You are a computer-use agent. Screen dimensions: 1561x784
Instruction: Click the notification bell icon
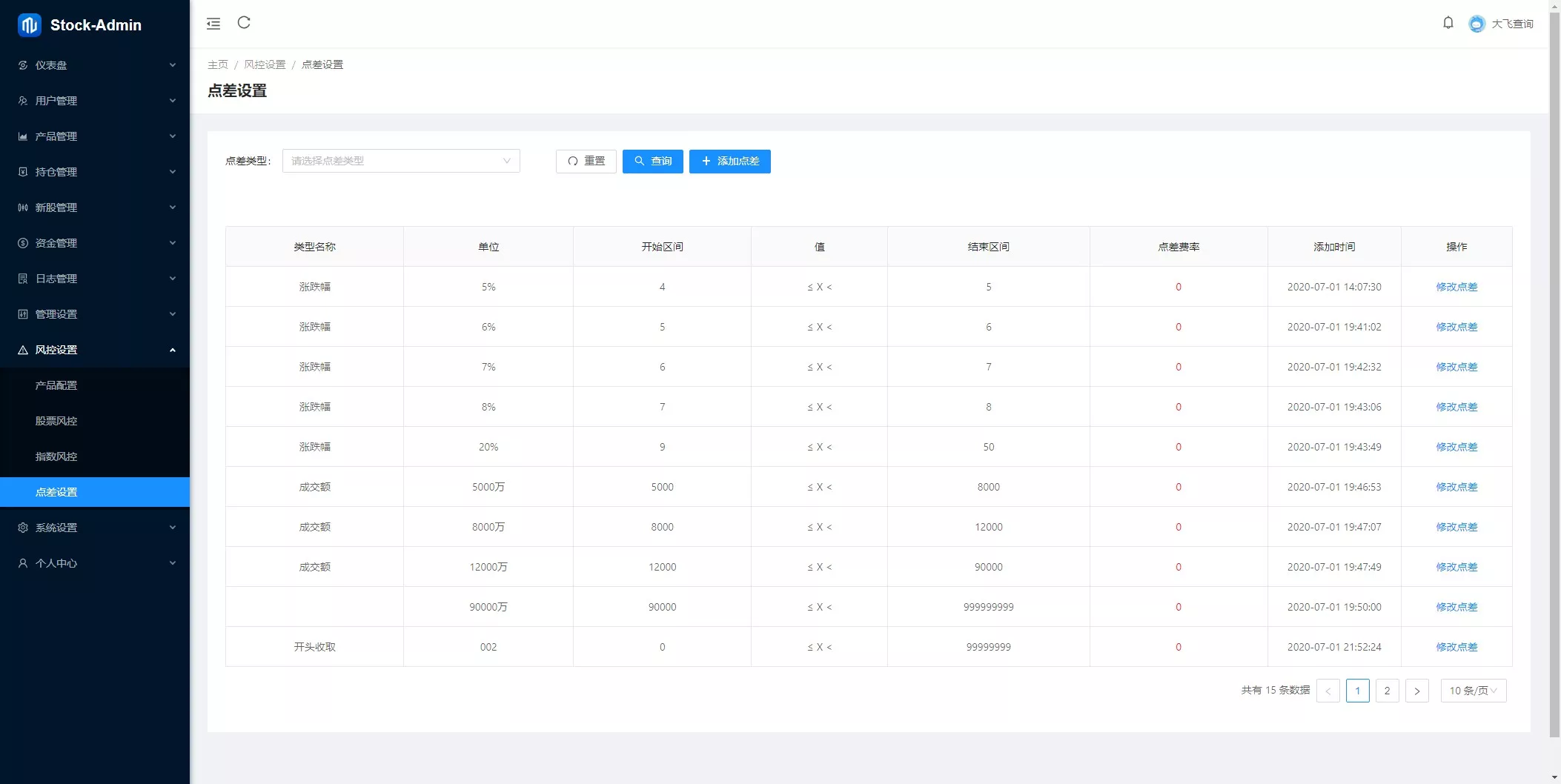tap(1448, 23)
